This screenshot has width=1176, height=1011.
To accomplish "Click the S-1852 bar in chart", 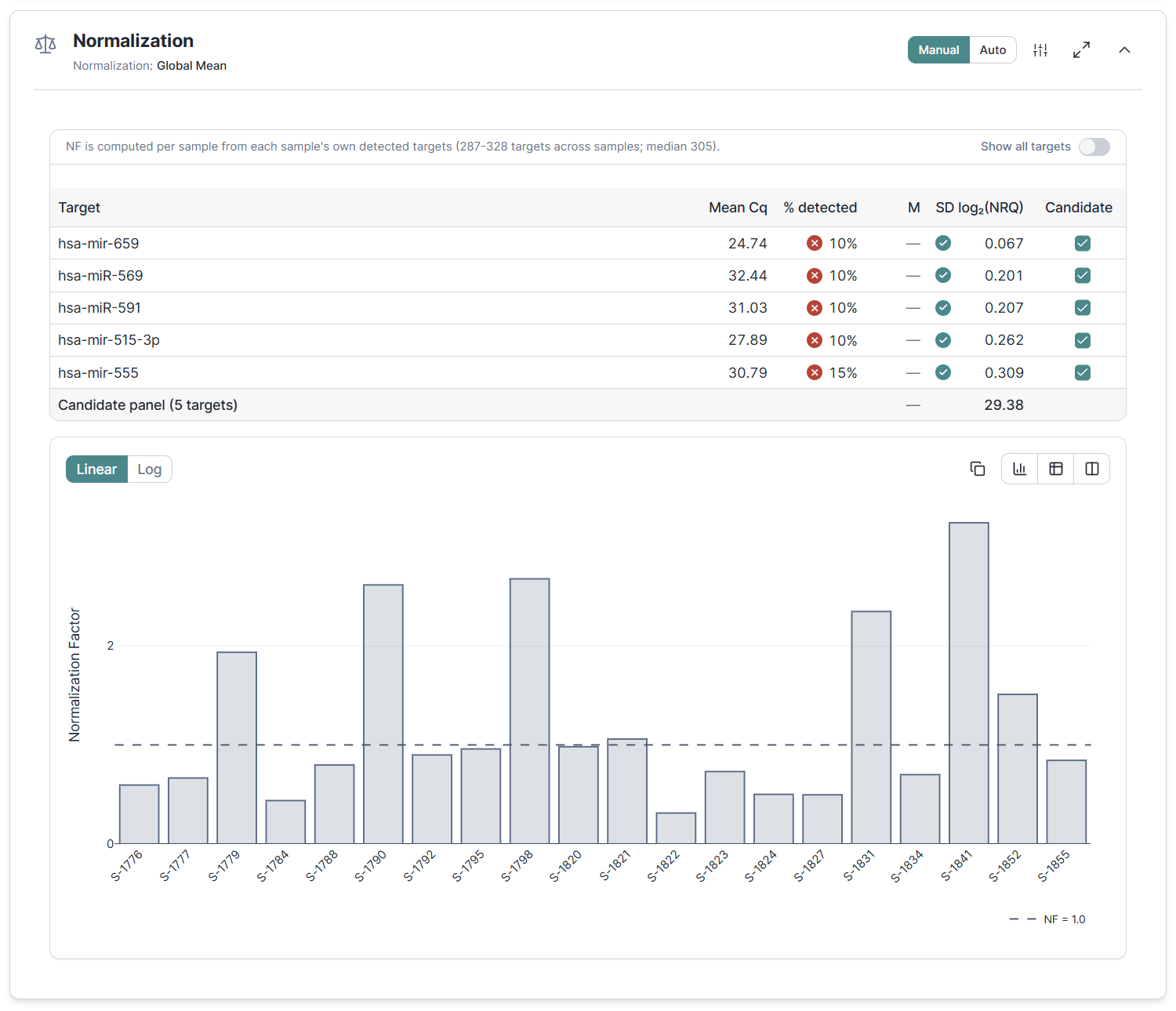I will pyautogui.click(x=1018, y=769).
